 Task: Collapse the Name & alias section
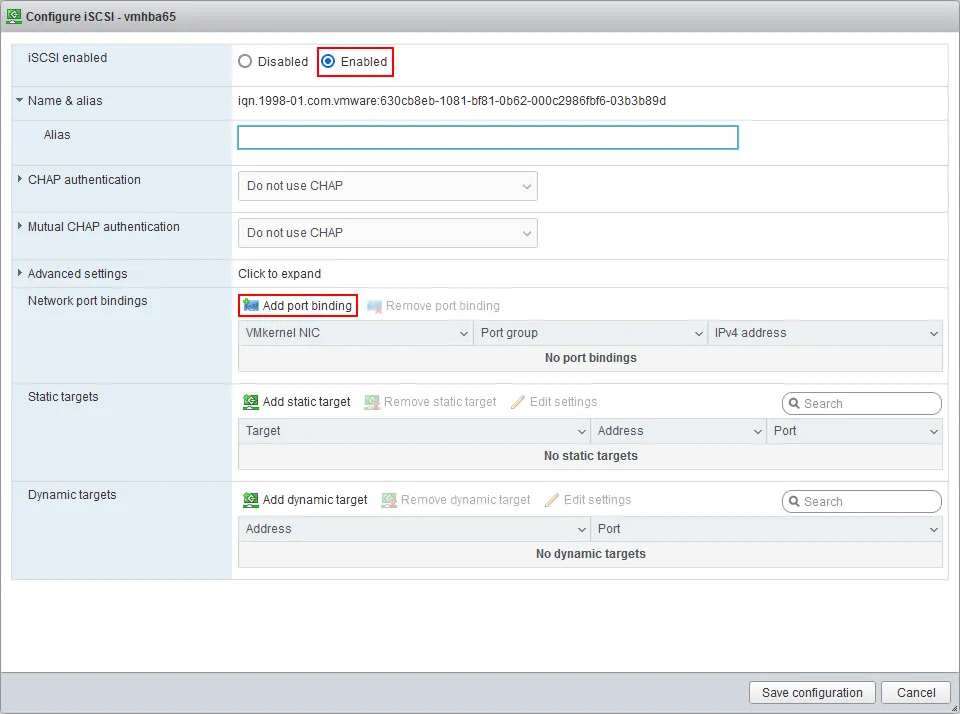click(x=19, y=101)
